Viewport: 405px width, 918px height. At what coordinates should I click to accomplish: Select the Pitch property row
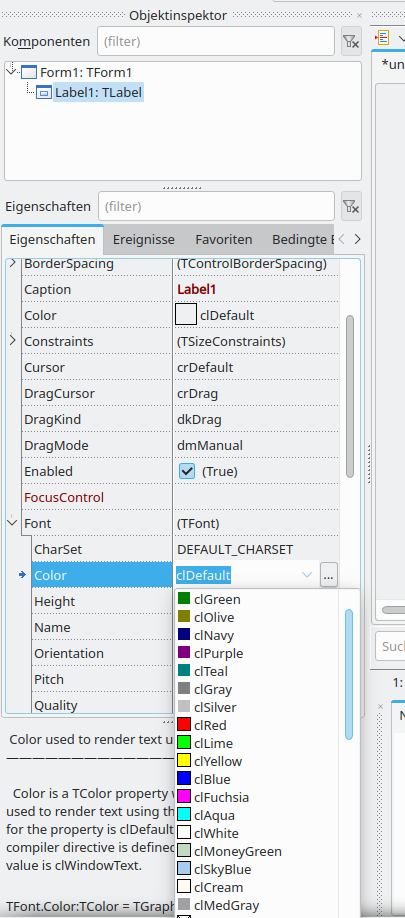pos(102,679)
